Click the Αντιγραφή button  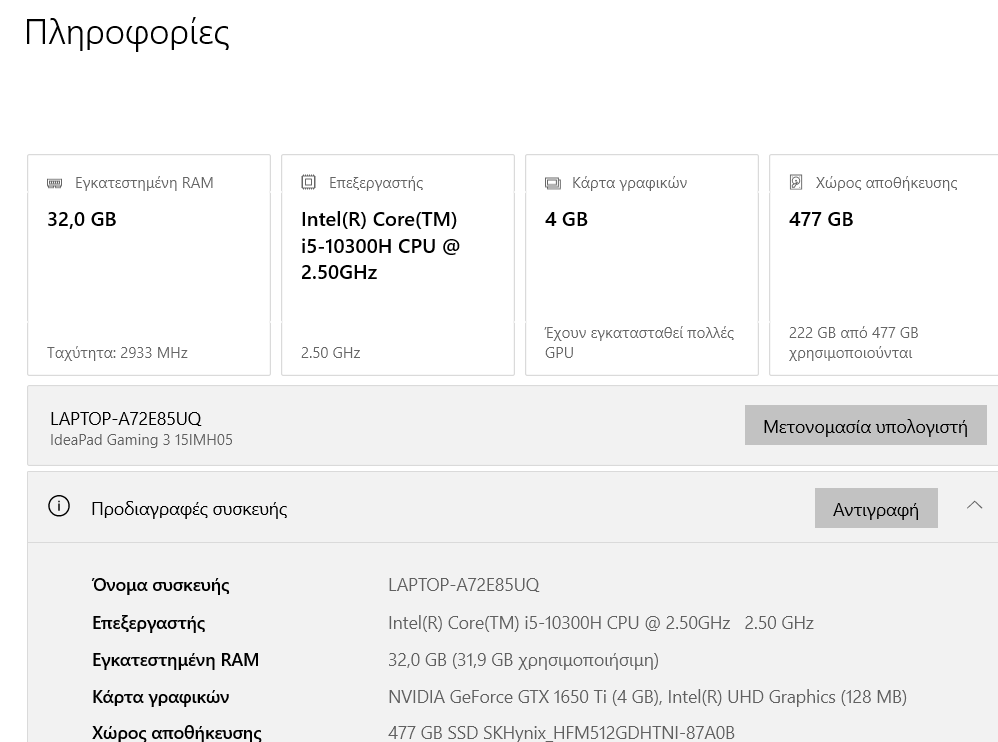tap(876, 508)
